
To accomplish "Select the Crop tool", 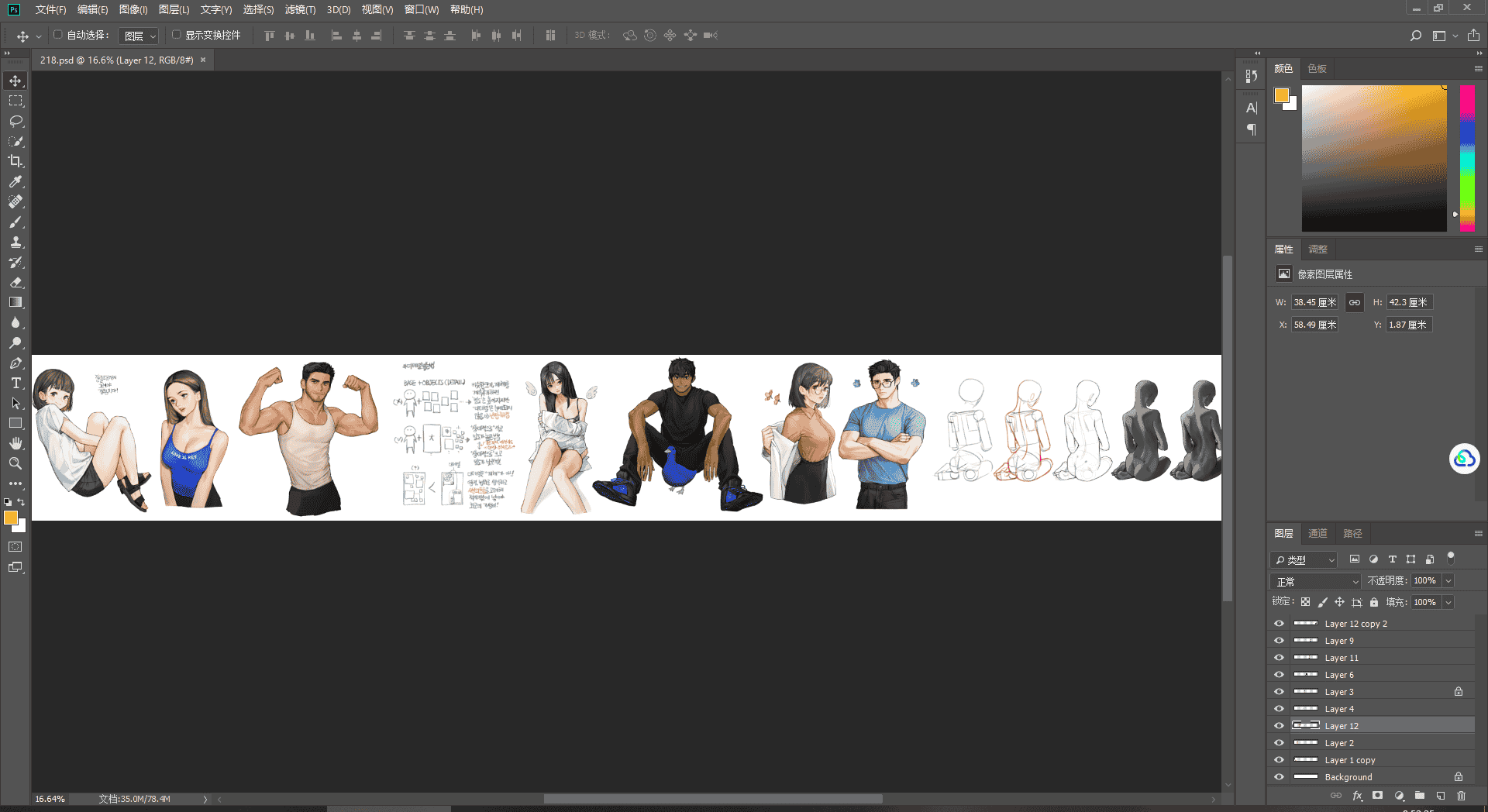I will tap(15, 161).
